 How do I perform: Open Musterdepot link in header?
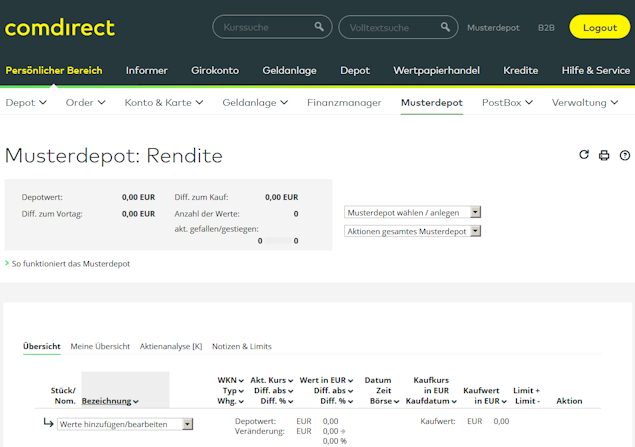click(493, 28)
